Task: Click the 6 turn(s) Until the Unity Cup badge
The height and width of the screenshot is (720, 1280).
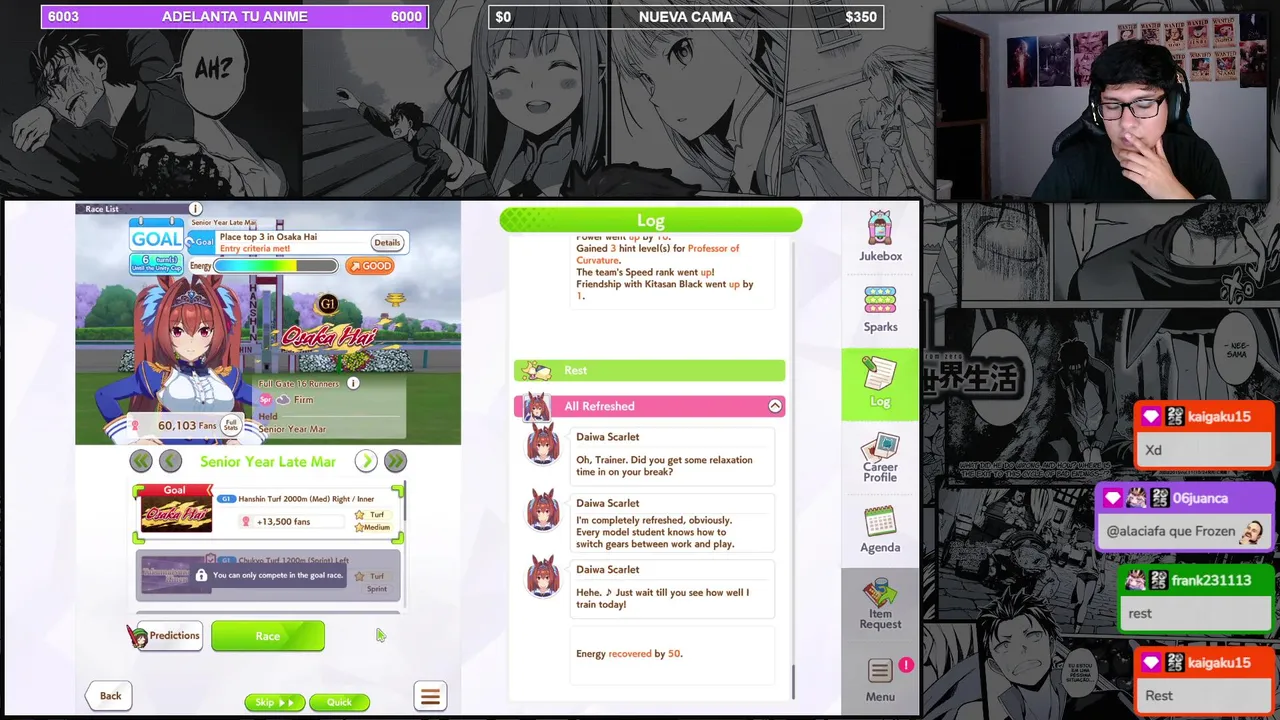Action: [x=156, y=264]
